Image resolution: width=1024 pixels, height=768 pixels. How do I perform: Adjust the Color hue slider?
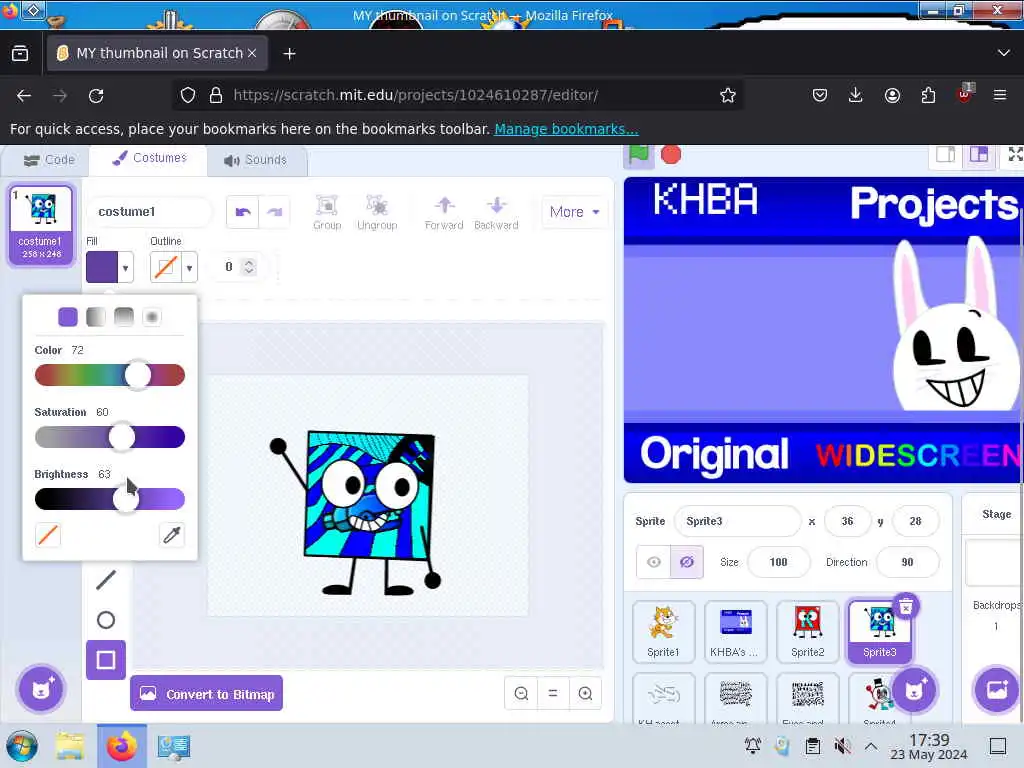point(110,375)
